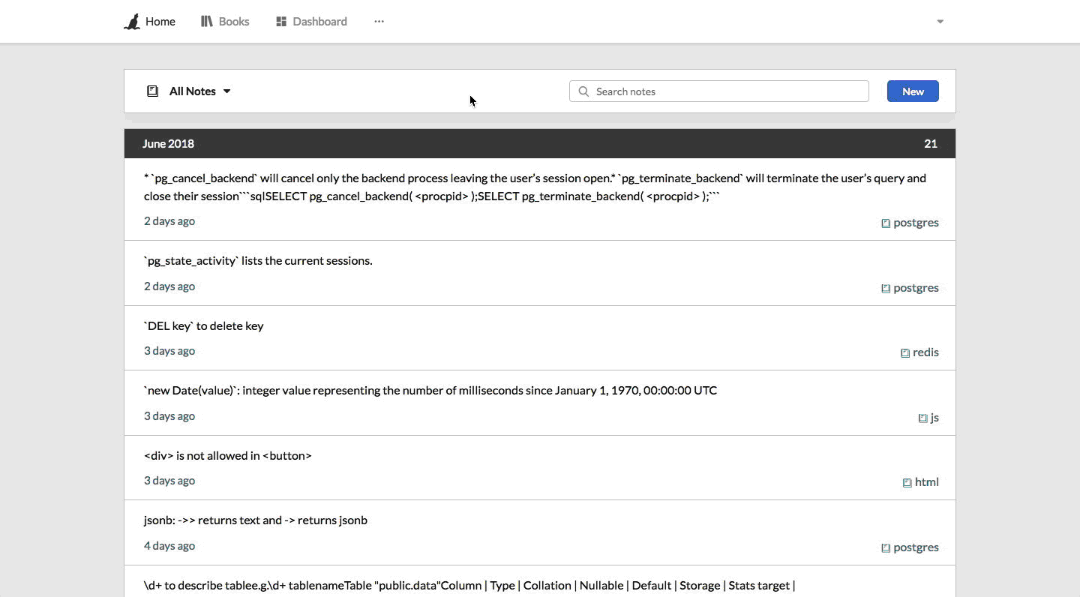Click the book icon next to html

tap(907, 483)
